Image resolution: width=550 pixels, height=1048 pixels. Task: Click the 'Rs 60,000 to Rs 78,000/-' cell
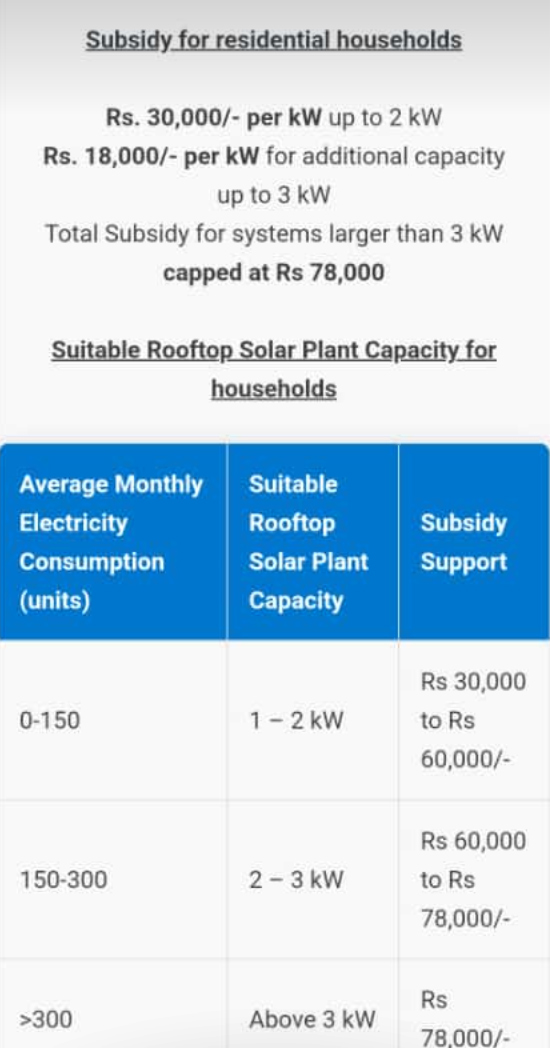click(473, 880)
